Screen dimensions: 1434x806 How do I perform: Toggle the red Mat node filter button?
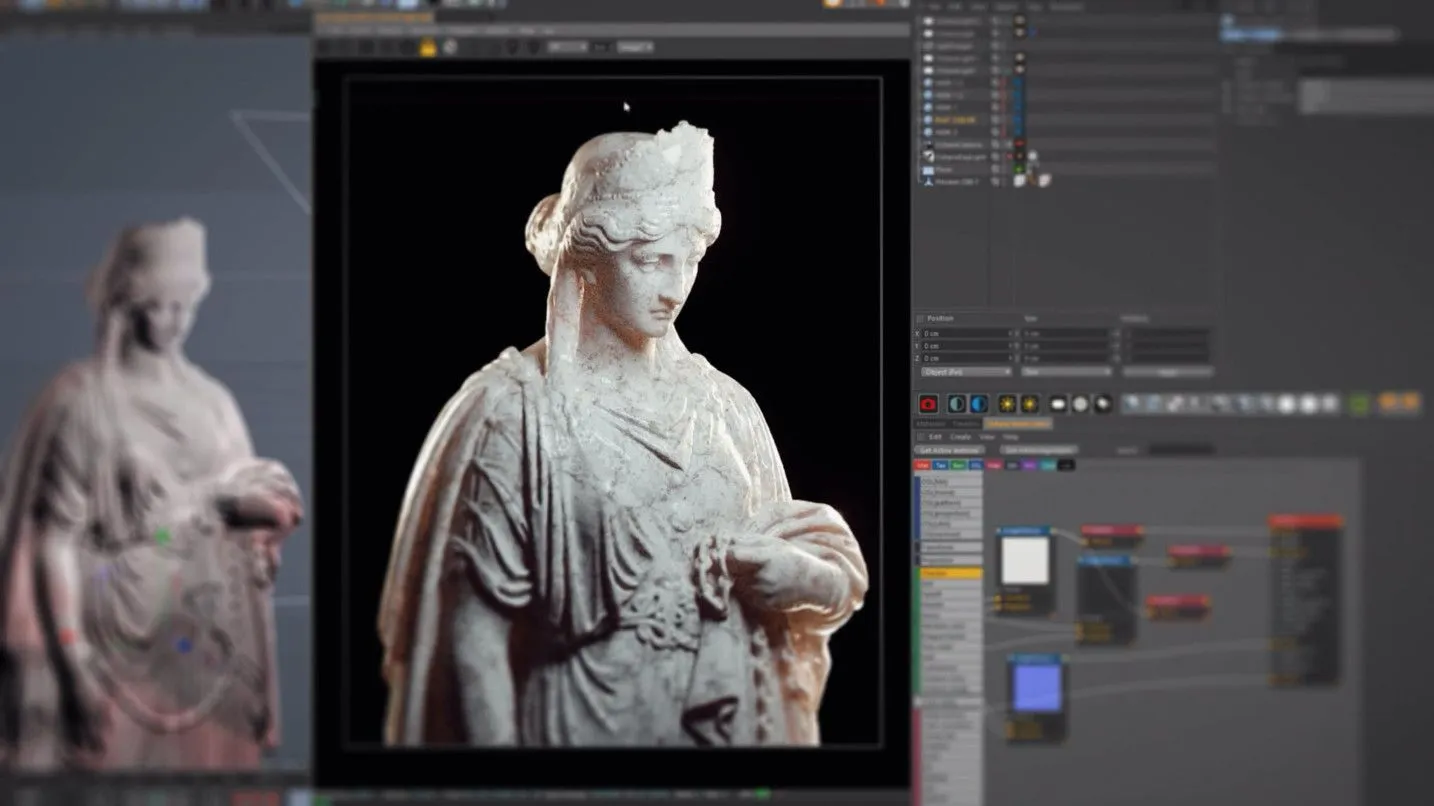pos(922,464)
